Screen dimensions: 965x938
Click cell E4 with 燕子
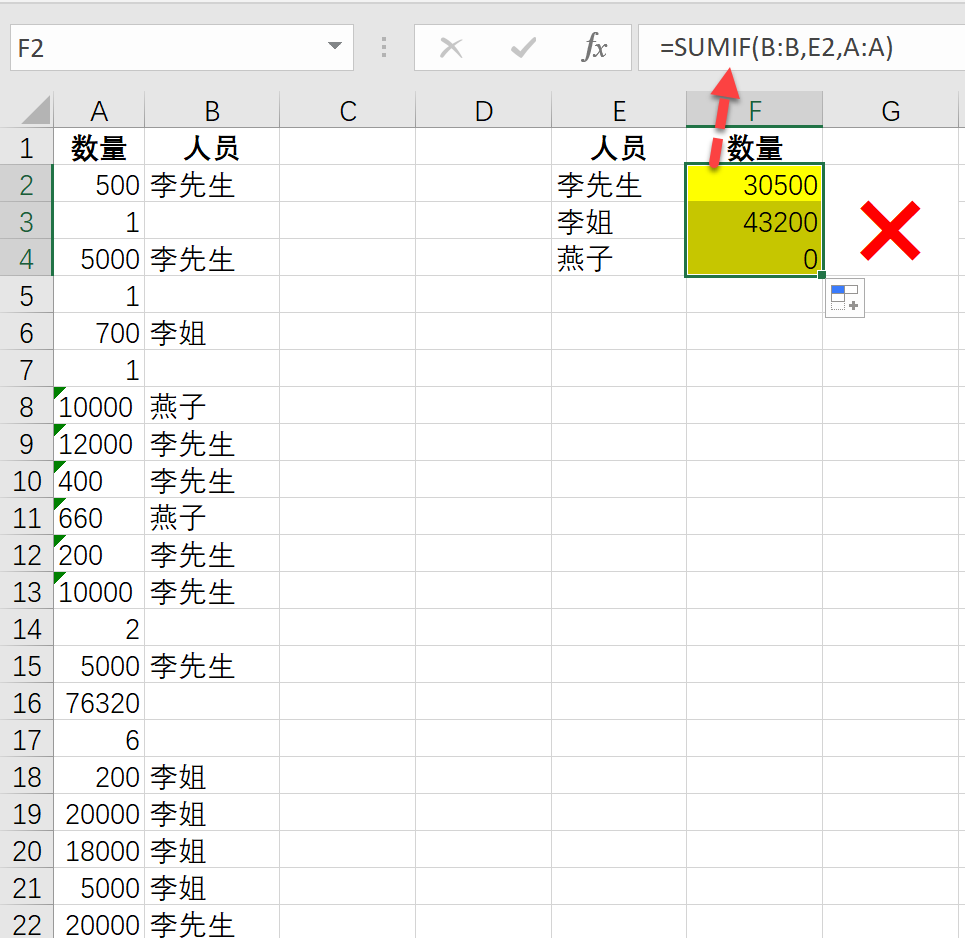(x=619, y=259)
